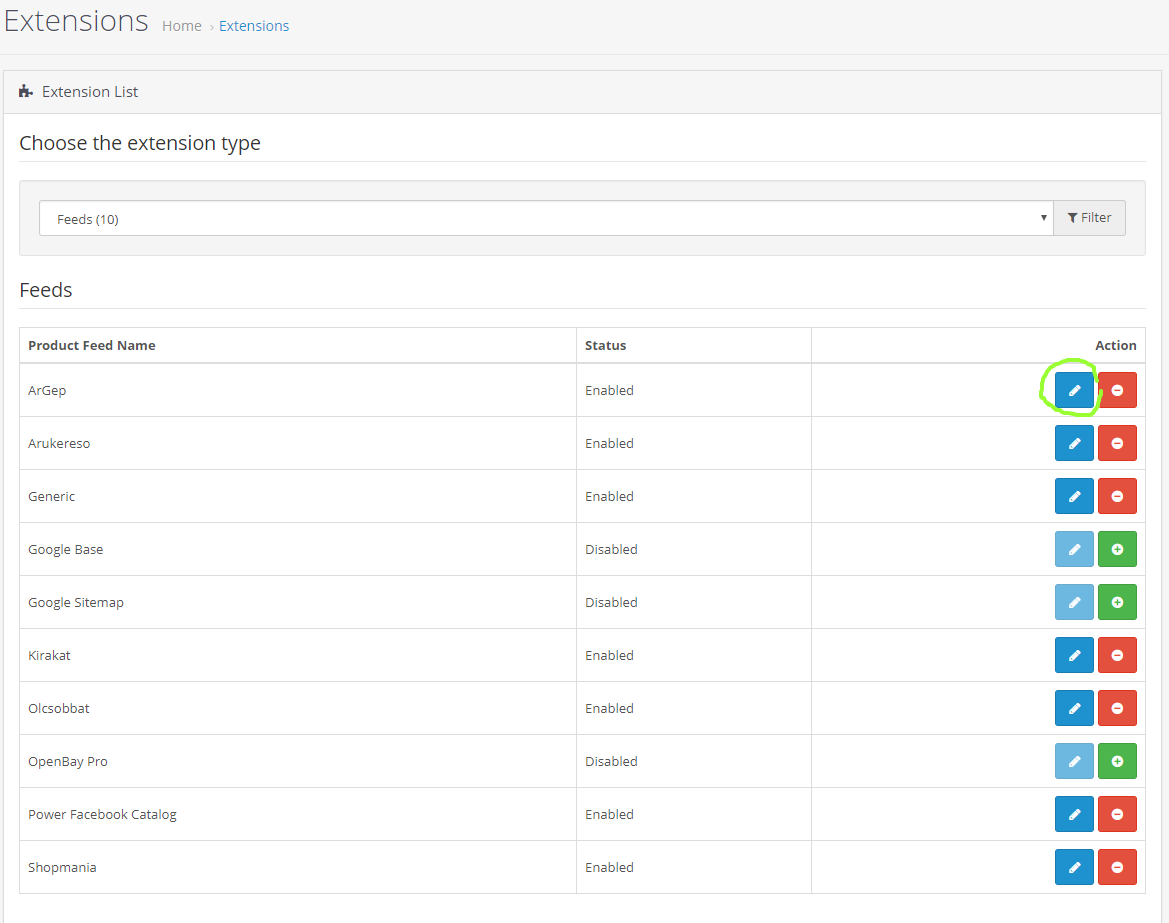Open the Extensions breadcrumb link
1169x923 pixels.
pos(253,26)
